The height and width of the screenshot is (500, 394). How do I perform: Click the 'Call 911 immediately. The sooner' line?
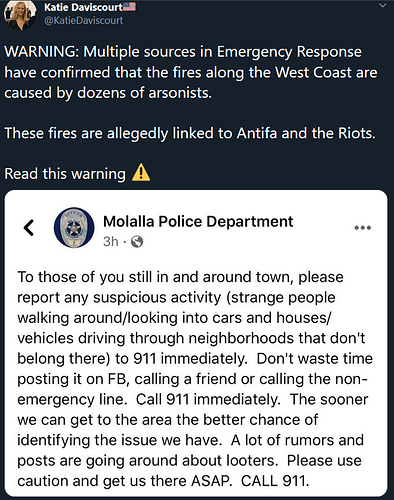coord(252,399)
